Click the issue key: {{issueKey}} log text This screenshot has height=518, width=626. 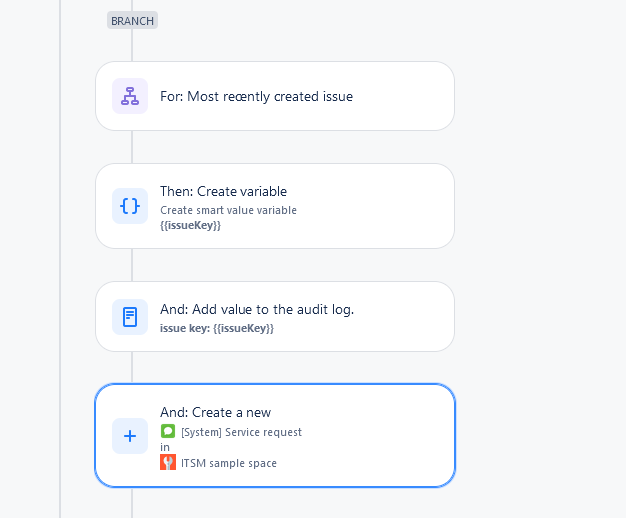tap(217, 328)
